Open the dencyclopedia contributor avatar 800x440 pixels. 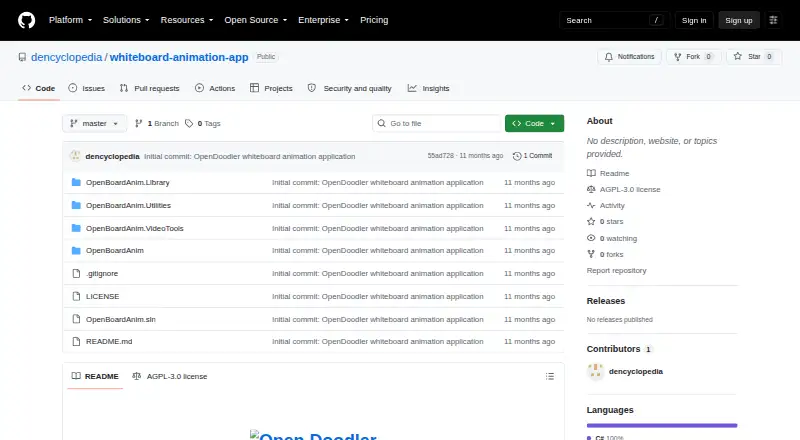click(595, 372)
